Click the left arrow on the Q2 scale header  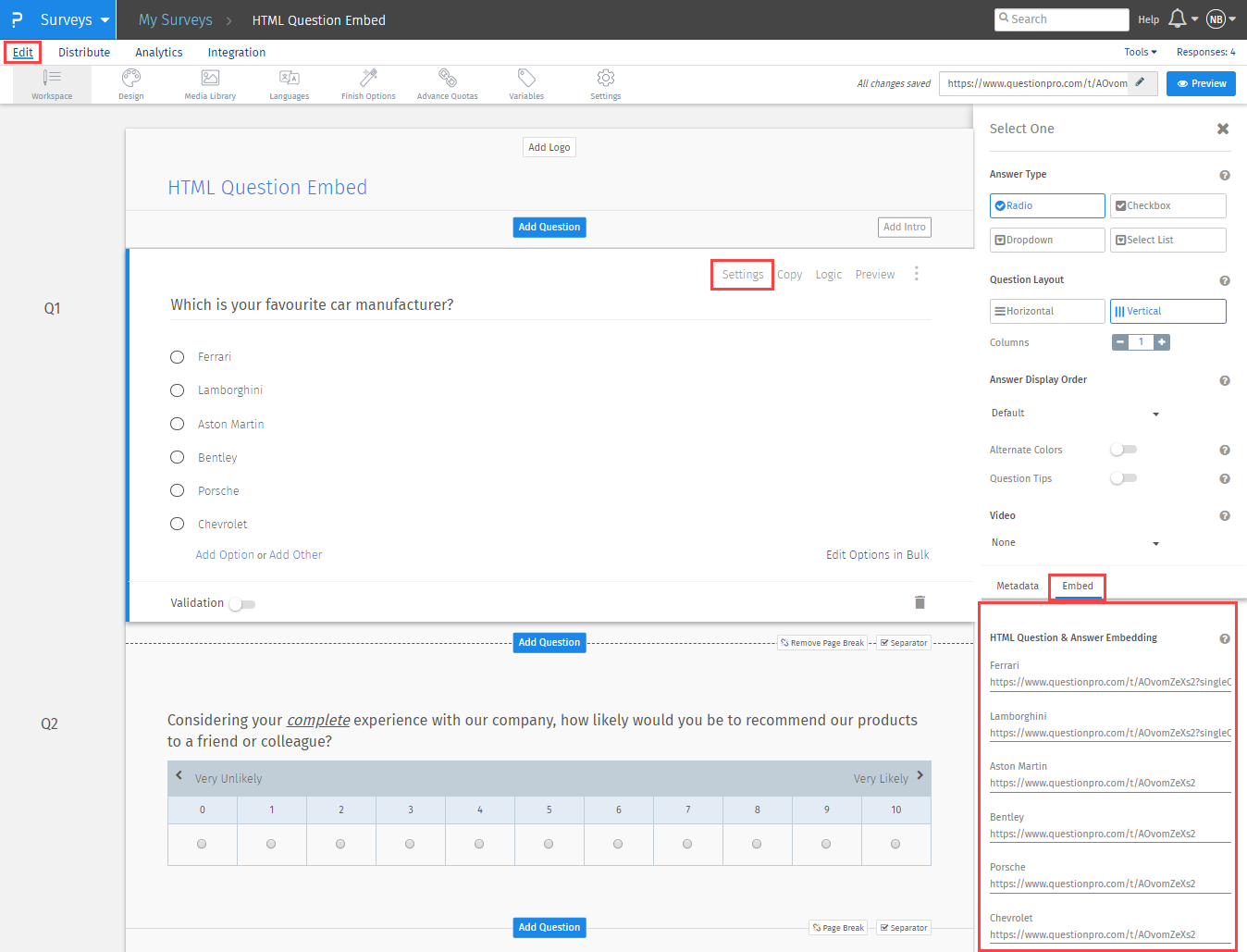(x=179, y=776)
